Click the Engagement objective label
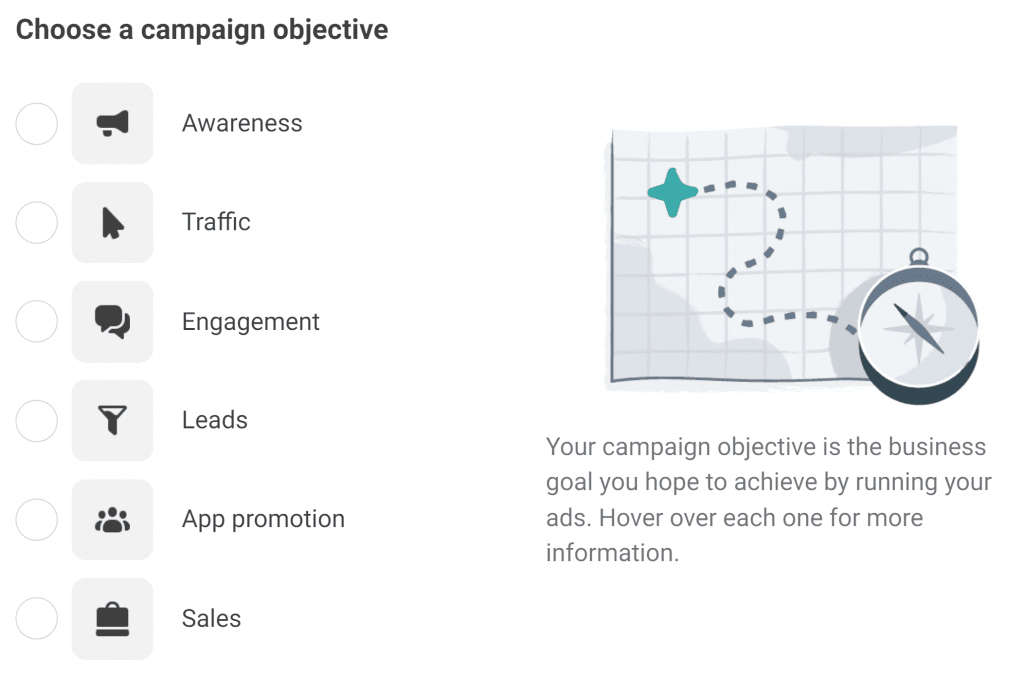Screen dimensions: 1024x695 pos(251,322)
